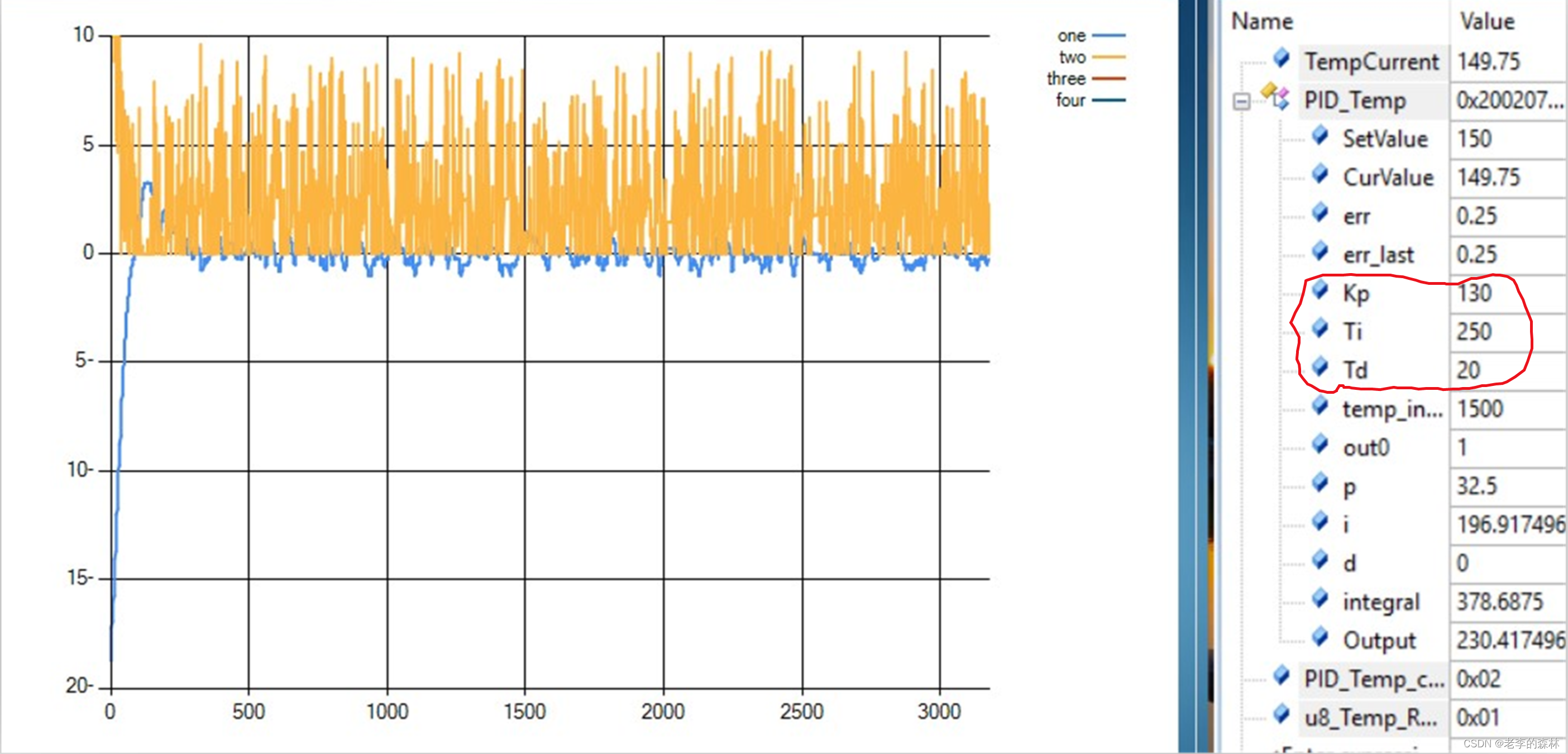Select the CurValue member name
The image size is (1568, 754).
pyautogui.click(x=1388, y=177)
